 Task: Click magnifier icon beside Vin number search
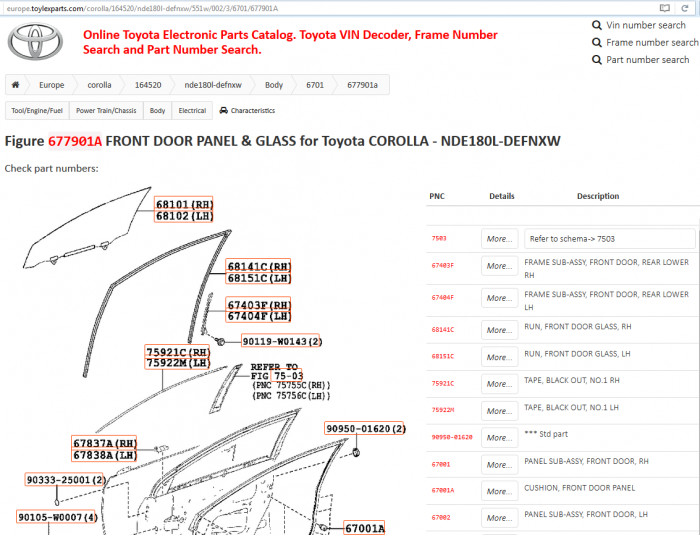[596, 25]
